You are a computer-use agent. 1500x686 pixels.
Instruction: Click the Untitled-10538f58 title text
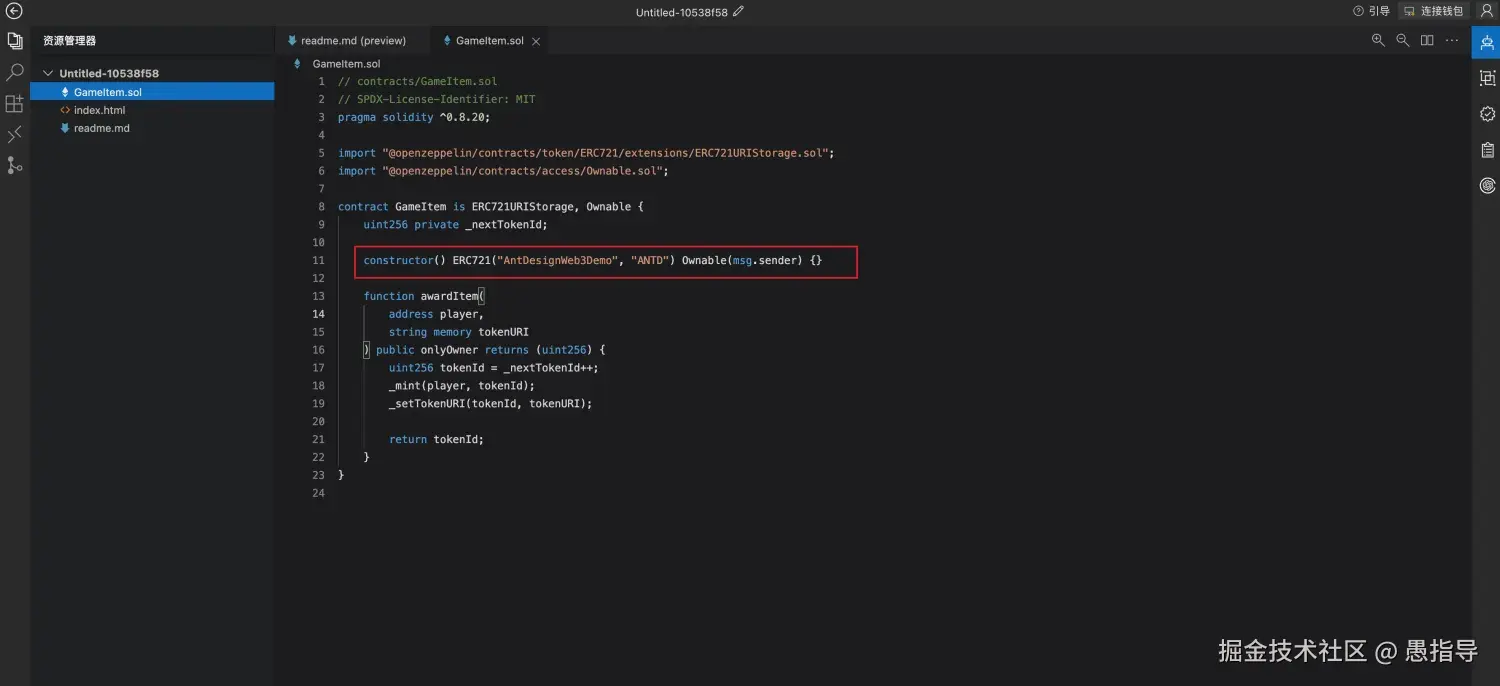pos(682,12)
